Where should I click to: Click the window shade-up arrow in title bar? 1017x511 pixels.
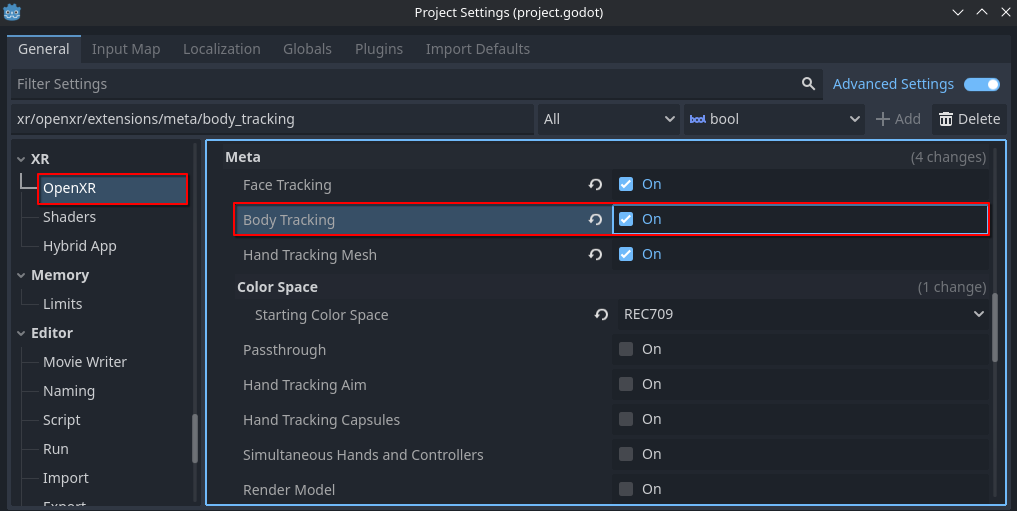(x=982, y=12)
